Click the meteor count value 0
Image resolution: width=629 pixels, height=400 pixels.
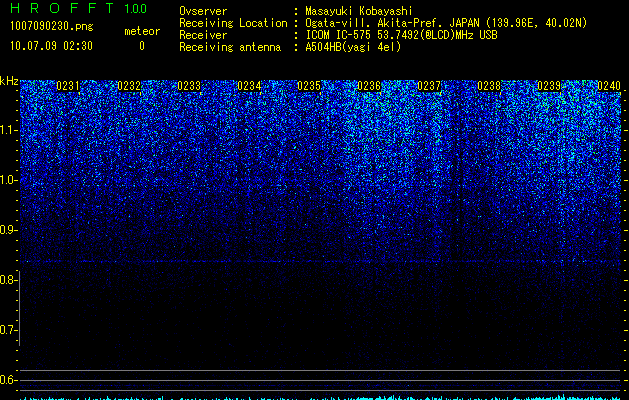pyautogui.click(x=142, y=46)
